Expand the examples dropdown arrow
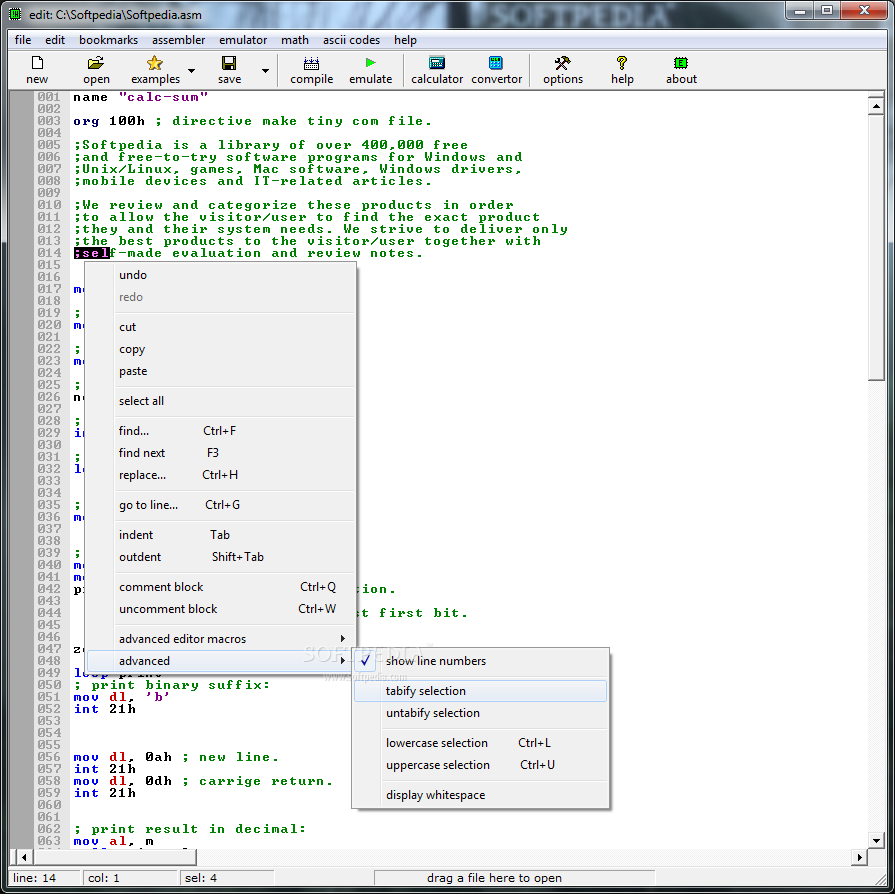Screen dimensions: 895x894 (x=192, y=71)
